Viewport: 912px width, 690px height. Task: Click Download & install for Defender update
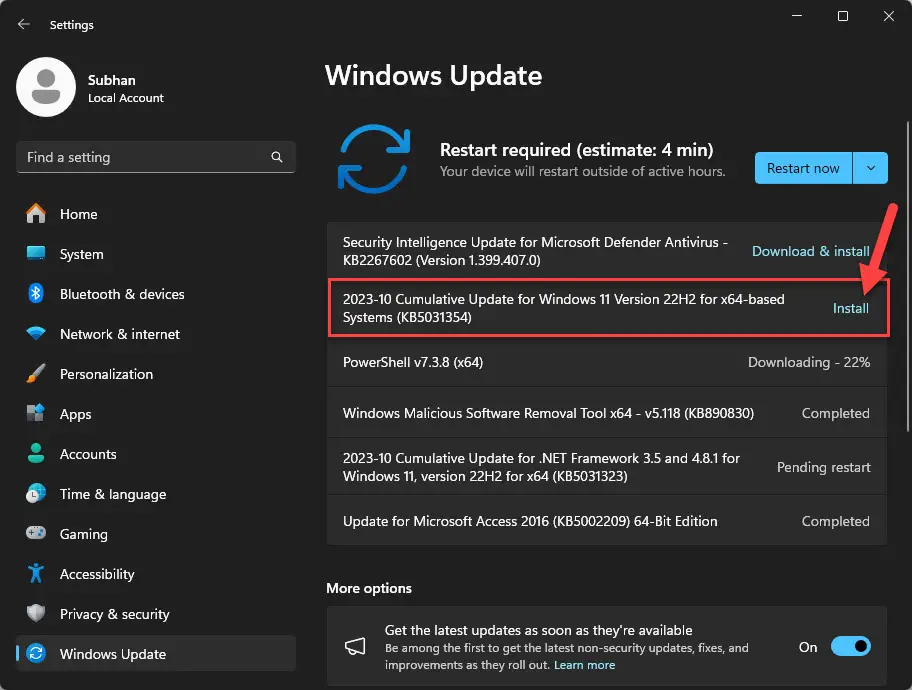click(810, 251)
